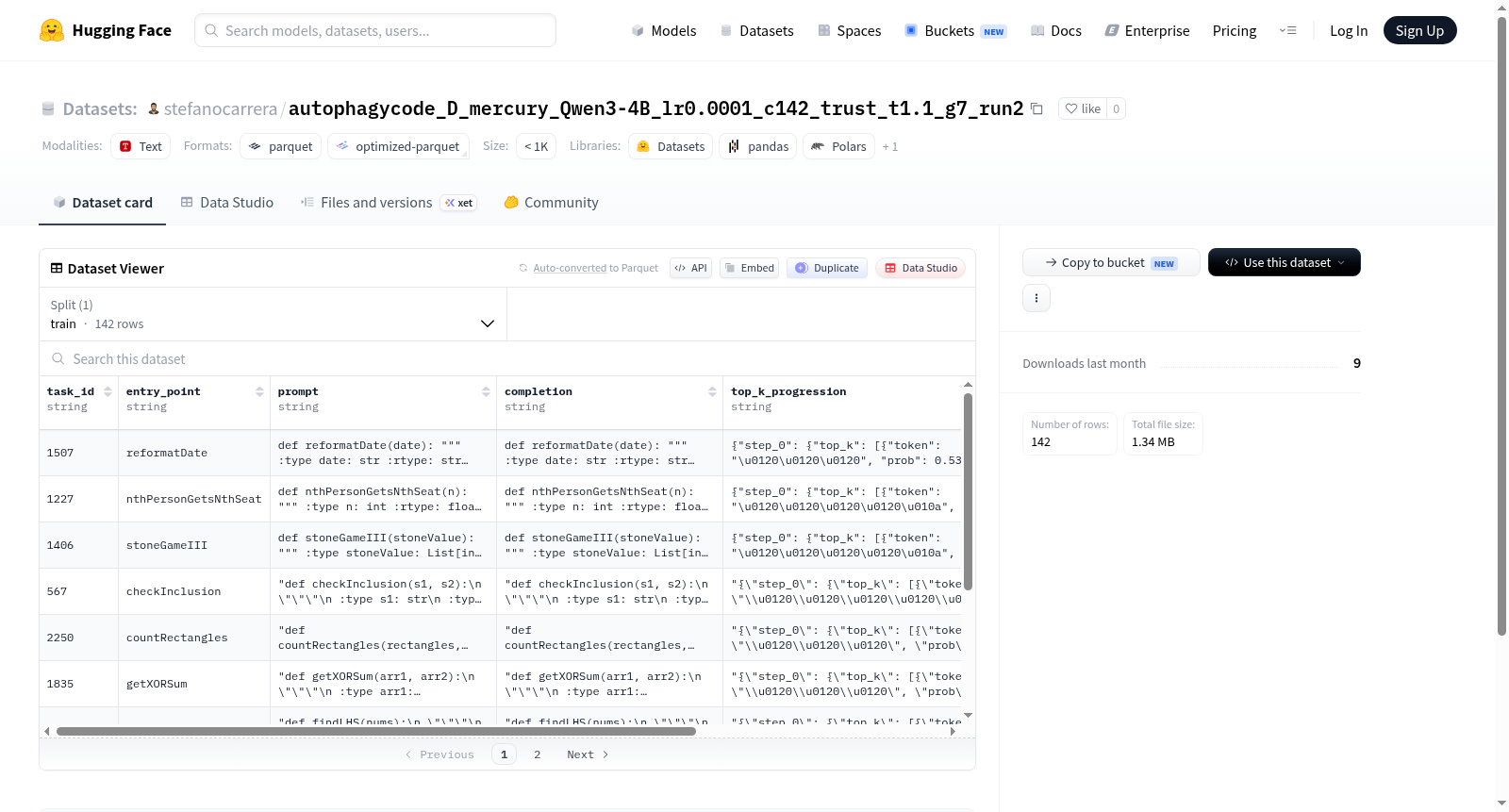The width and height of the screenshot is (1509, 812).
Task: Click the heart like button
Action: pos(1083,108)
